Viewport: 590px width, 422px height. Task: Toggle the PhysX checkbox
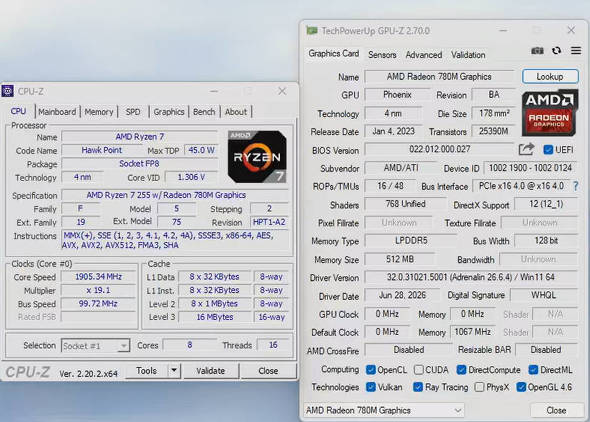tap(479, 387)
